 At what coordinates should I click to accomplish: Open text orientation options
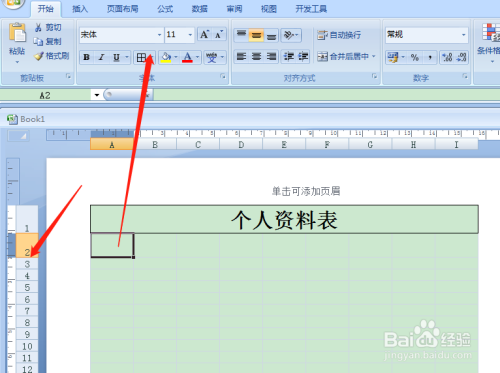click(291, 35)
